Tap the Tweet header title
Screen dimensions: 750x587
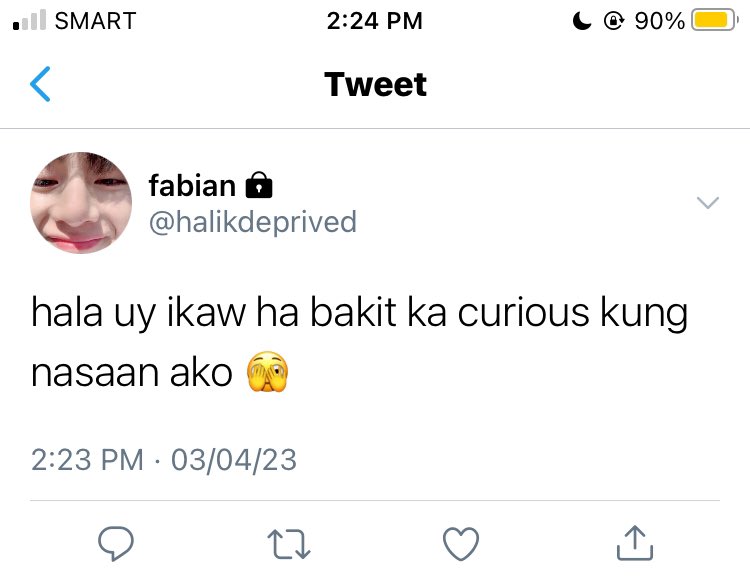click(375, 85)
